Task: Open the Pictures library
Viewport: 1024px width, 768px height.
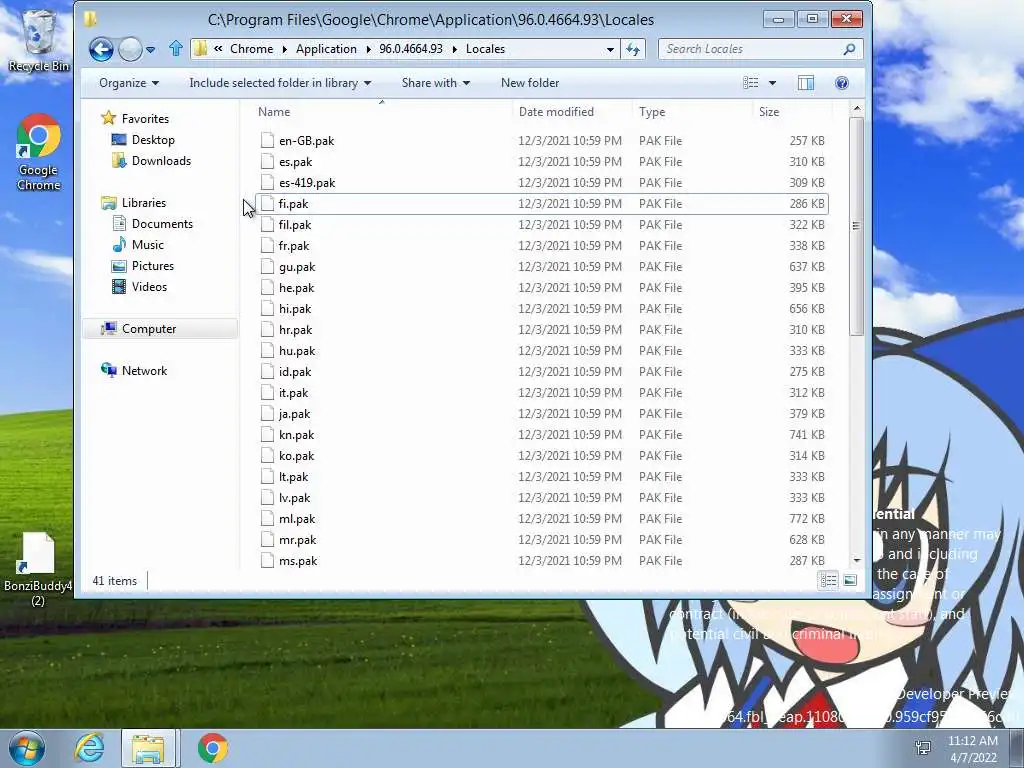Action: (143, 266)
